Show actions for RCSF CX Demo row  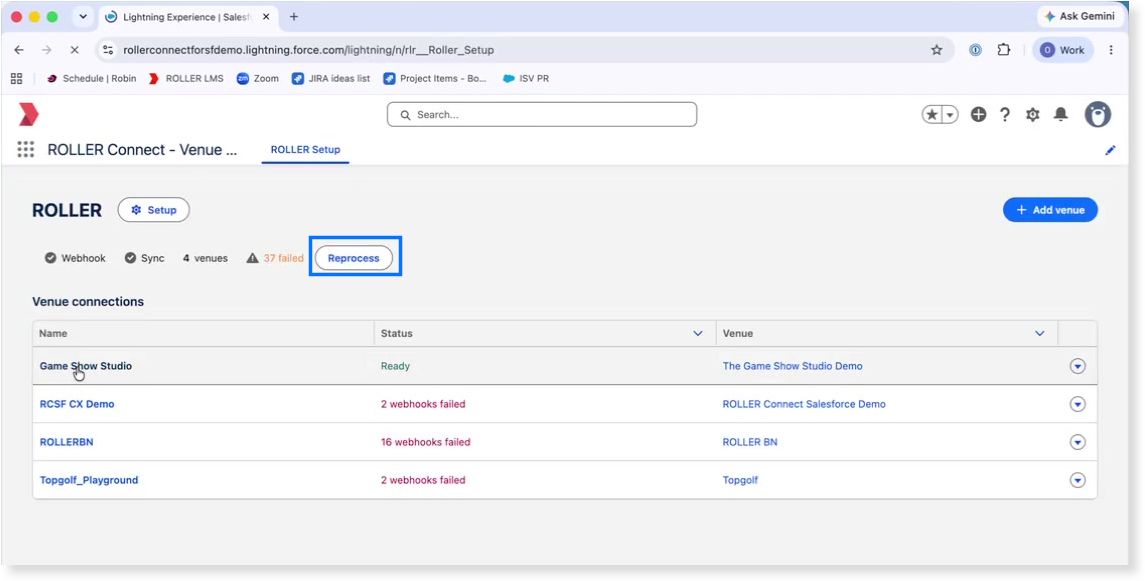[x=1077, y=404]
